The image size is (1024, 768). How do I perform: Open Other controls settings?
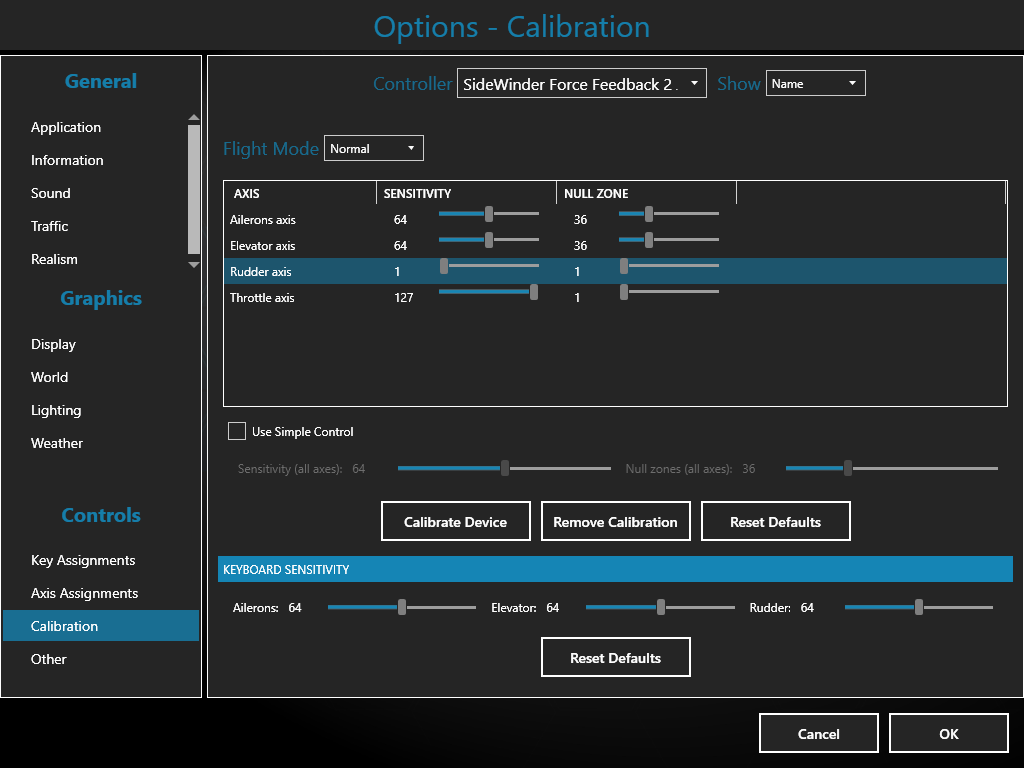(x=48, y=659)
